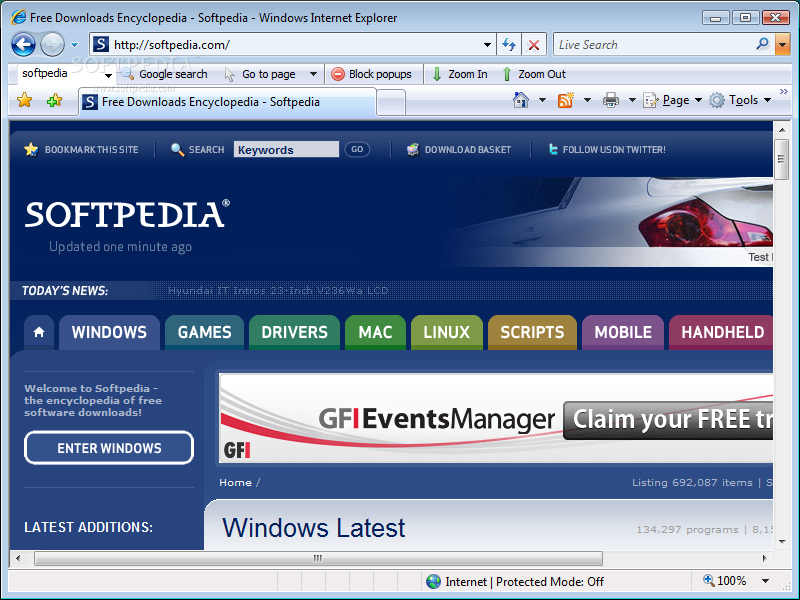Click the red Stop loading icon
This screenshot has width=800, height=600.
pyautogui.click(x=534, y=45)
